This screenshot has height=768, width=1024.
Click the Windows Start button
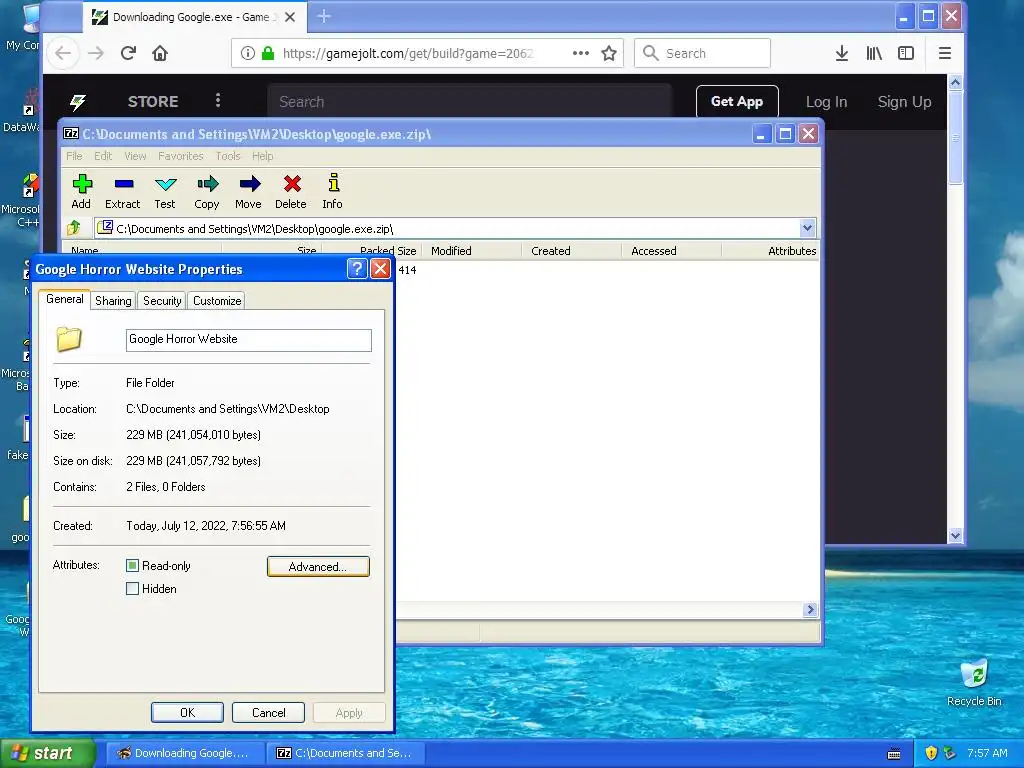(x=48, y=753)
